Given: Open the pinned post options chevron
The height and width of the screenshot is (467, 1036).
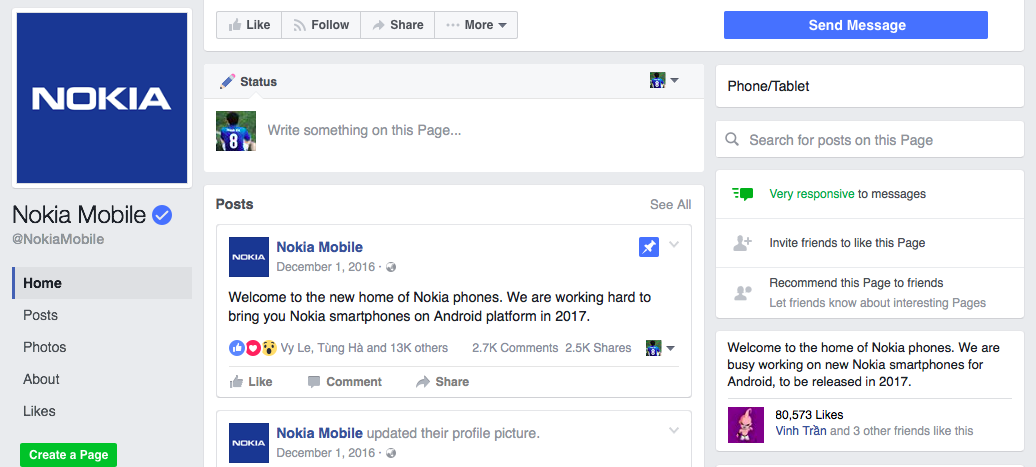Looking at the screenshot, I should 674,245.
